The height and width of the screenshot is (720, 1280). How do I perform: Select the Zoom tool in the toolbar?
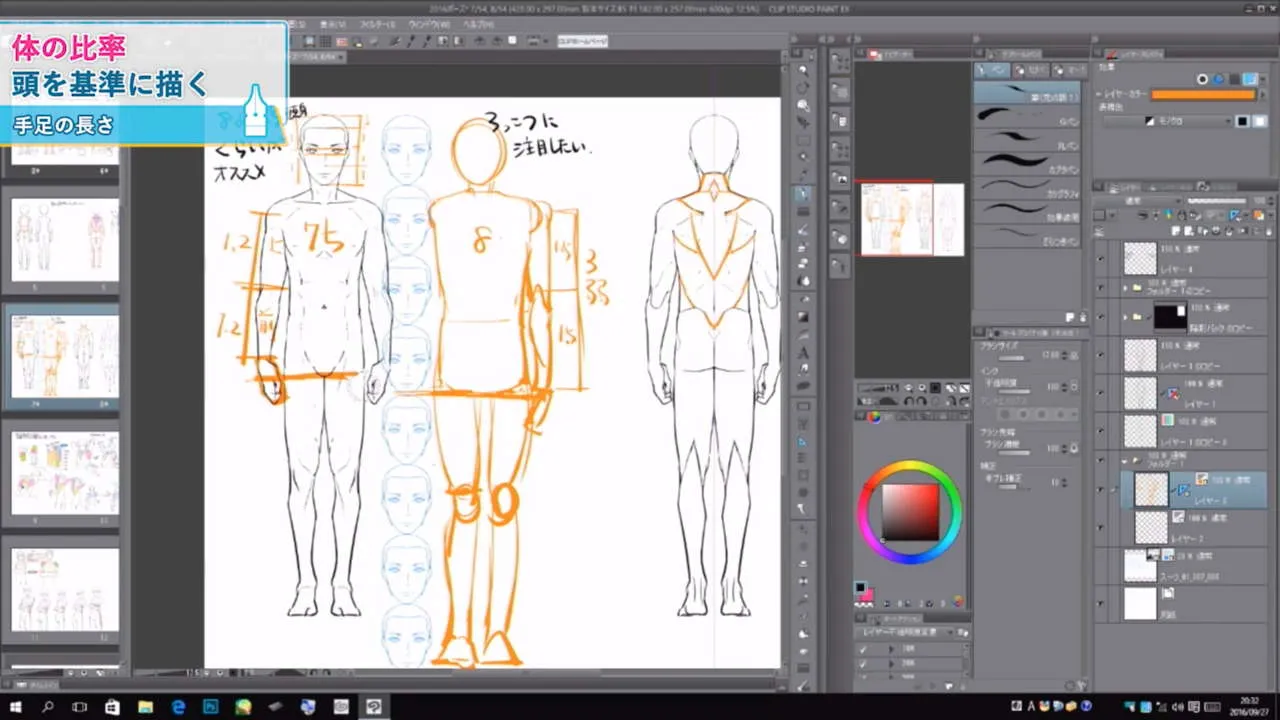pos(804,69)
